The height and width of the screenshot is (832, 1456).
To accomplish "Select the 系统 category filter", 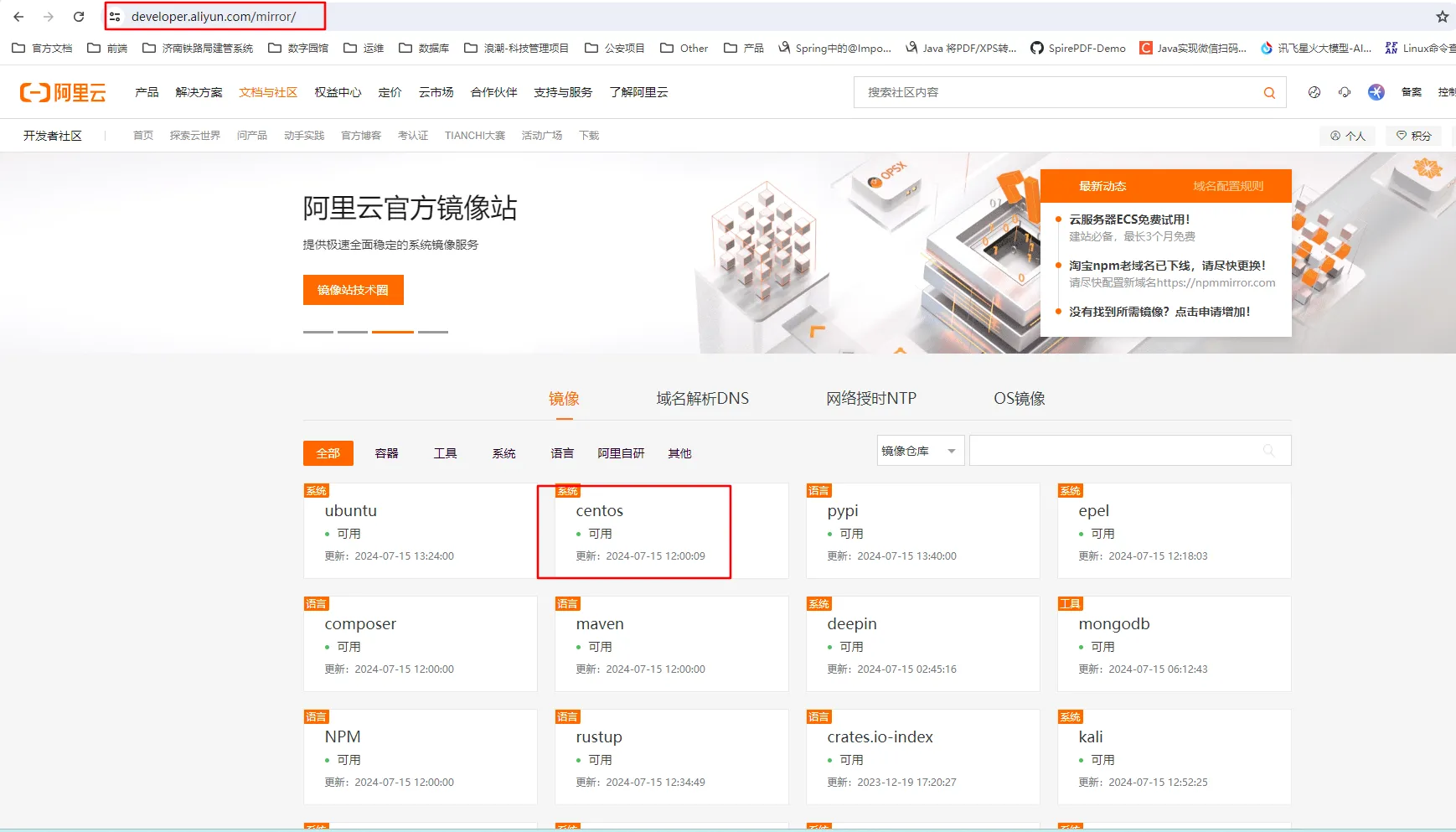I will (x=503, y=453).
